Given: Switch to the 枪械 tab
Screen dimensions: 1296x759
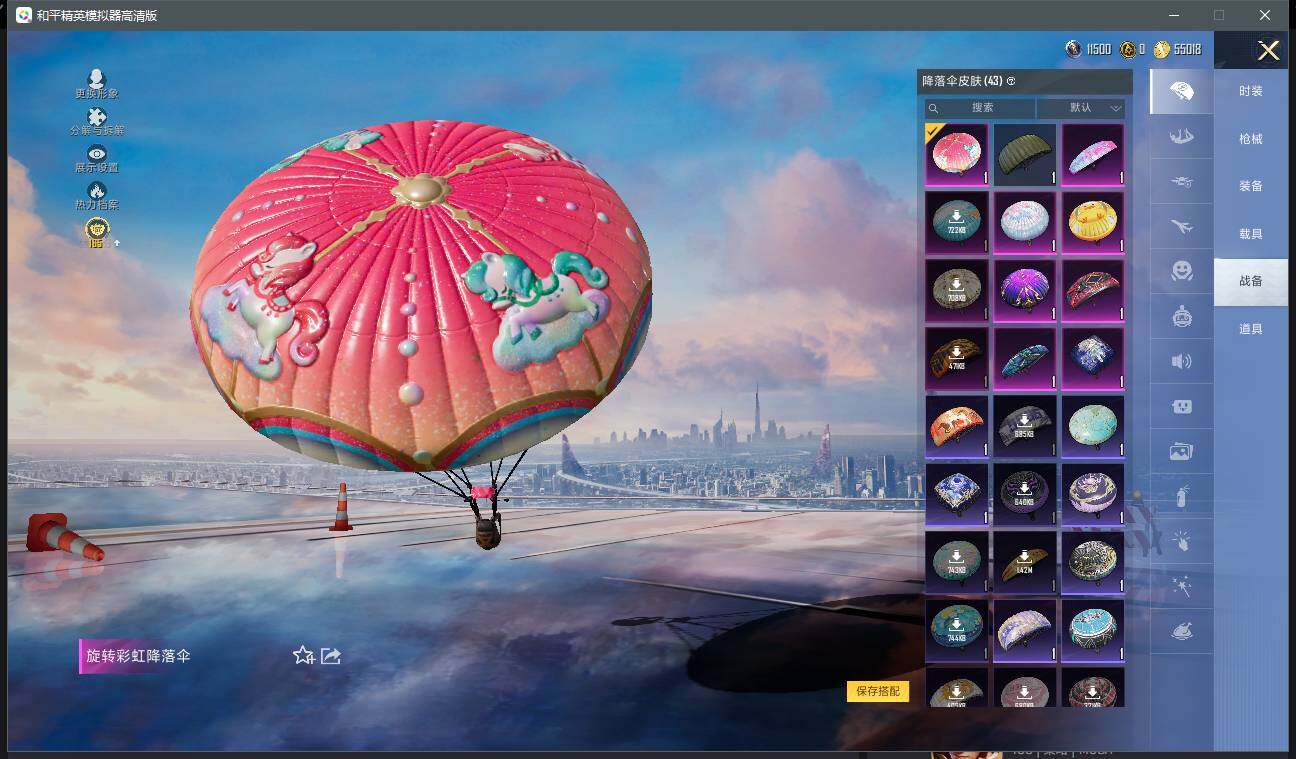Looking at the screenshot, I should 1251,139.
